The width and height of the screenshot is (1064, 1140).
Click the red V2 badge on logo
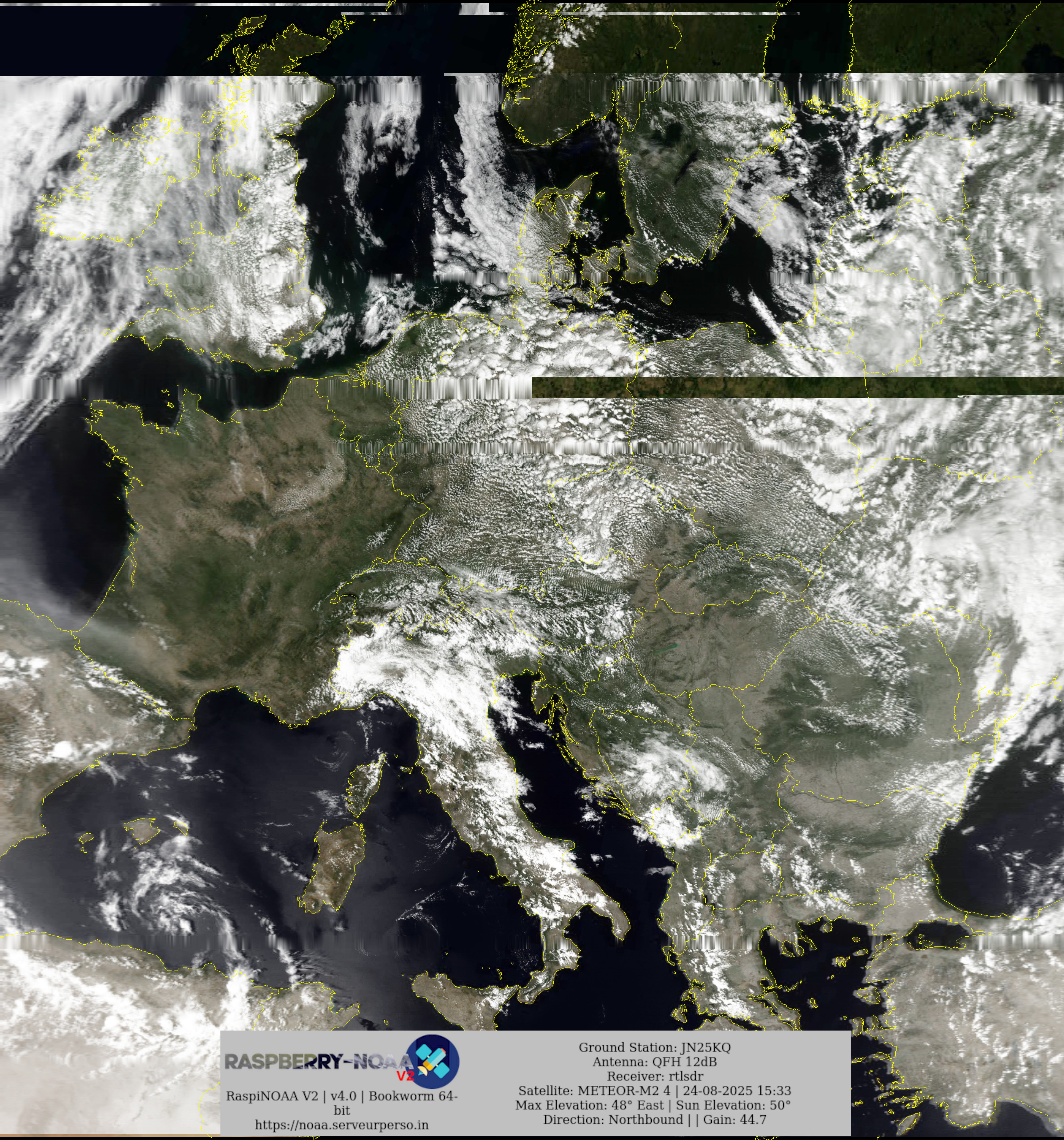tap(405, 1076)
